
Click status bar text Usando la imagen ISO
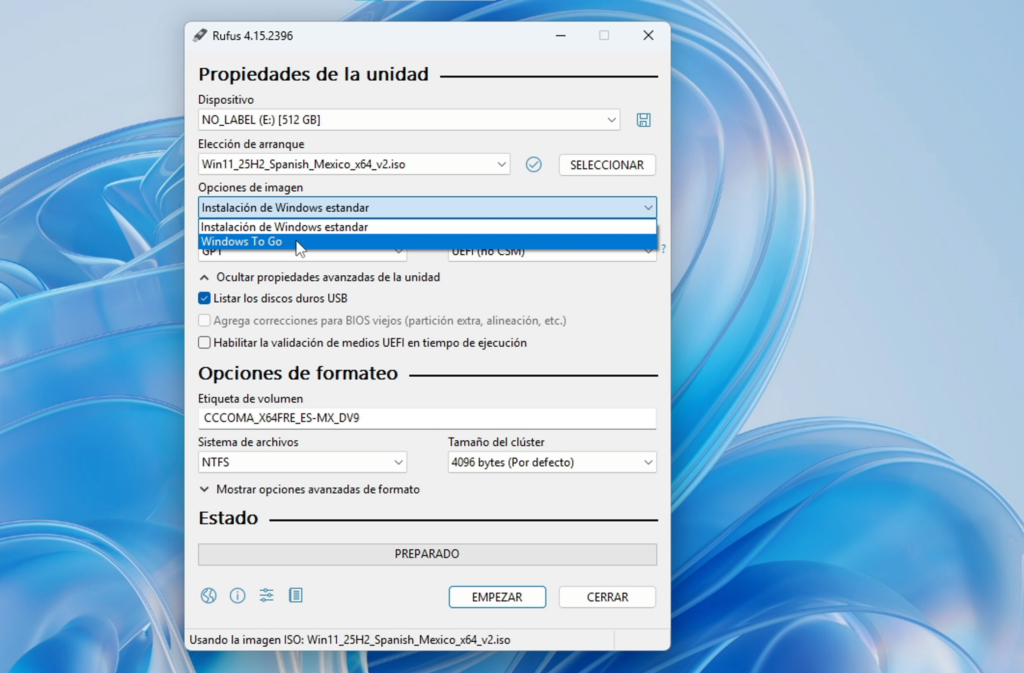(350, 640)
